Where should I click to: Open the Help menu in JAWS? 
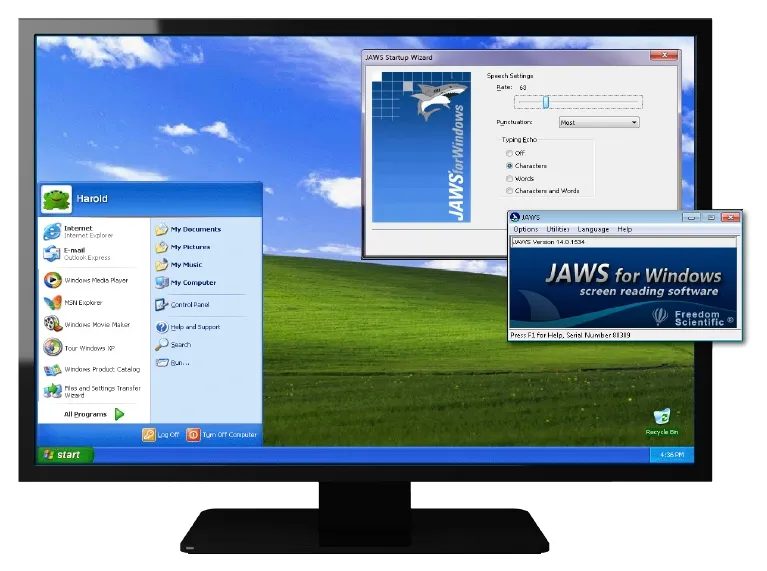(x=625, y=229)
